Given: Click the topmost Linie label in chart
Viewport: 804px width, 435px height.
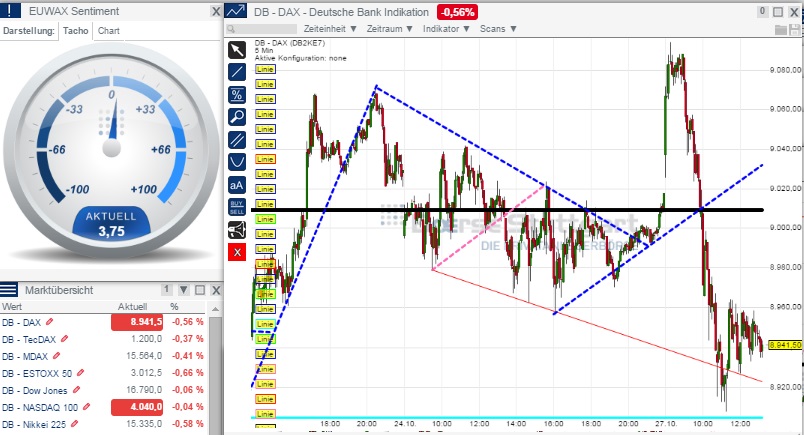Looking at the screenshot, I should tap(265, 69).
